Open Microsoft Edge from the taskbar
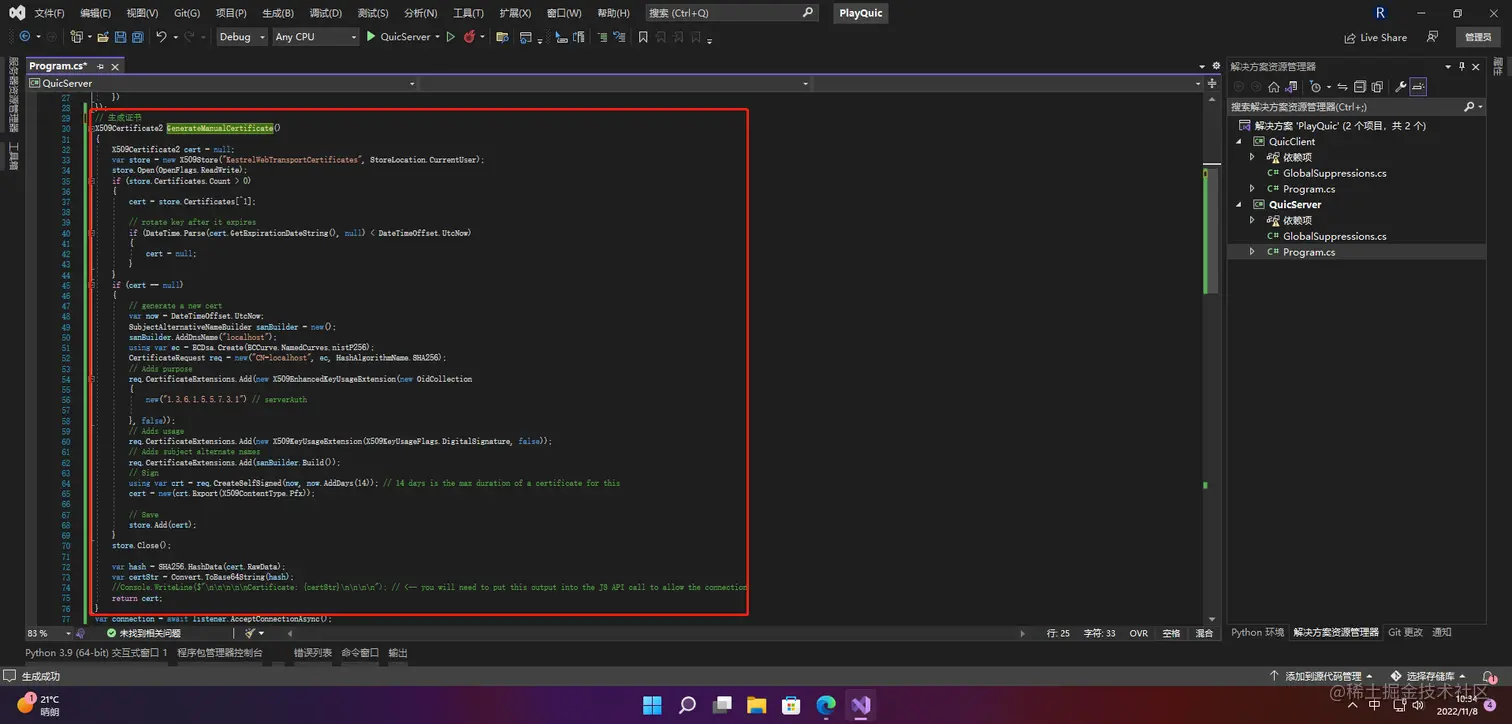 tap(826, 705)
